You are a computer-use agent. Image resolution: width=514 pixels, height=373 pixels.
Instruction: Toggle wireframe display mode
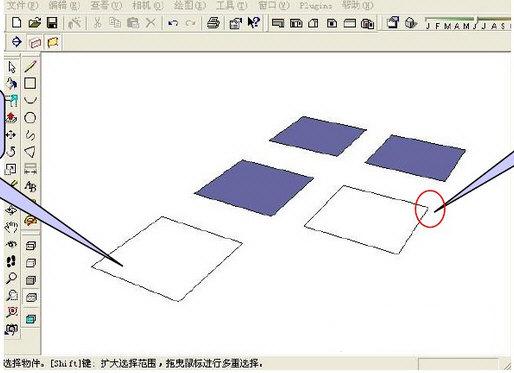(x=31, y=246)
